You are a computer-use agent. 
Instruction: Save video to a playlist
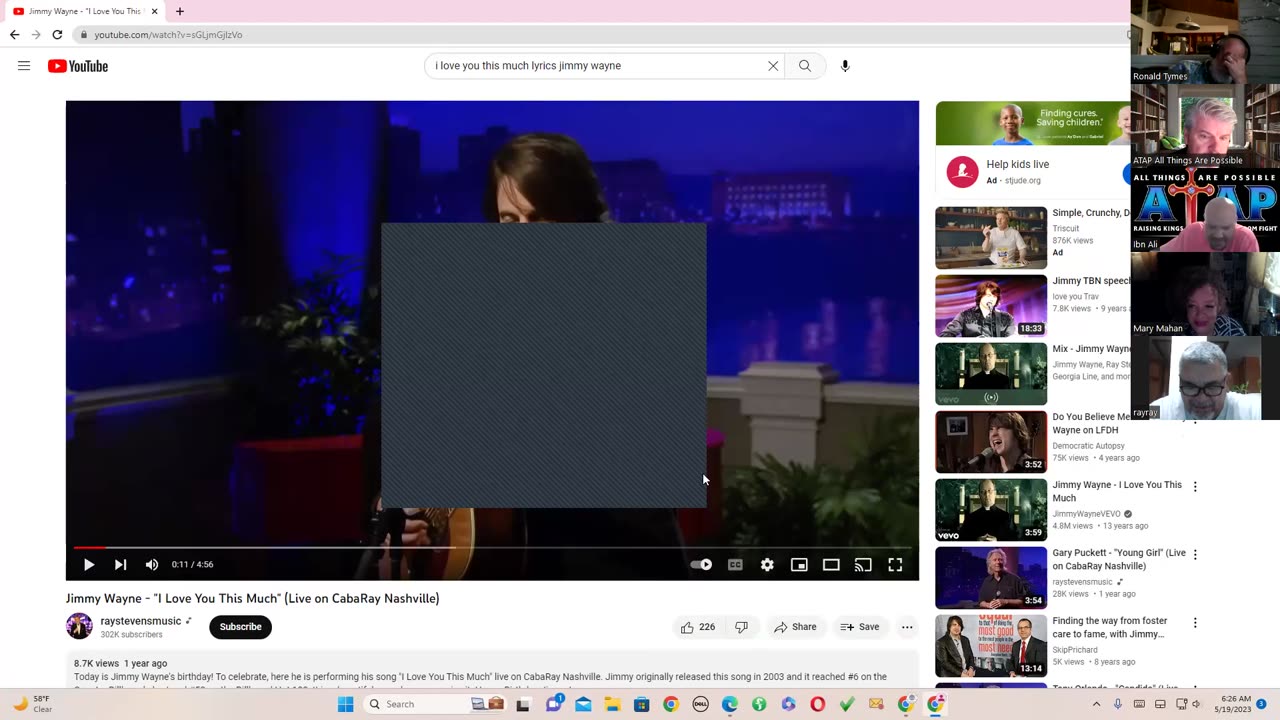pyautogui.click(x=860, y=627)
